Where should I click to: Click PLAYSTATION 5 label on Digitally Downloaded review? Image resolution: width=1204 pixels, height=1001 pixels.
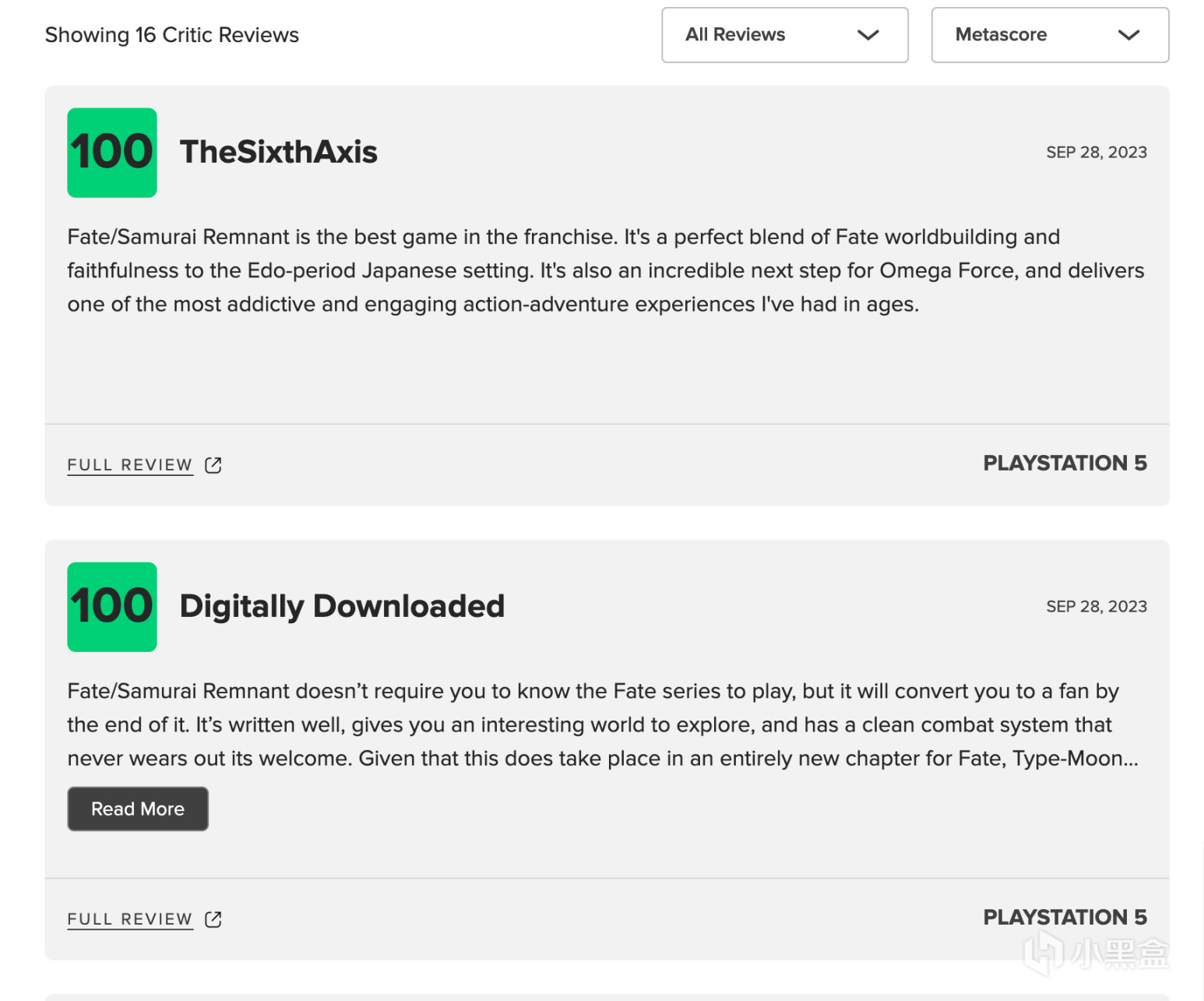tap(1065, 918)
